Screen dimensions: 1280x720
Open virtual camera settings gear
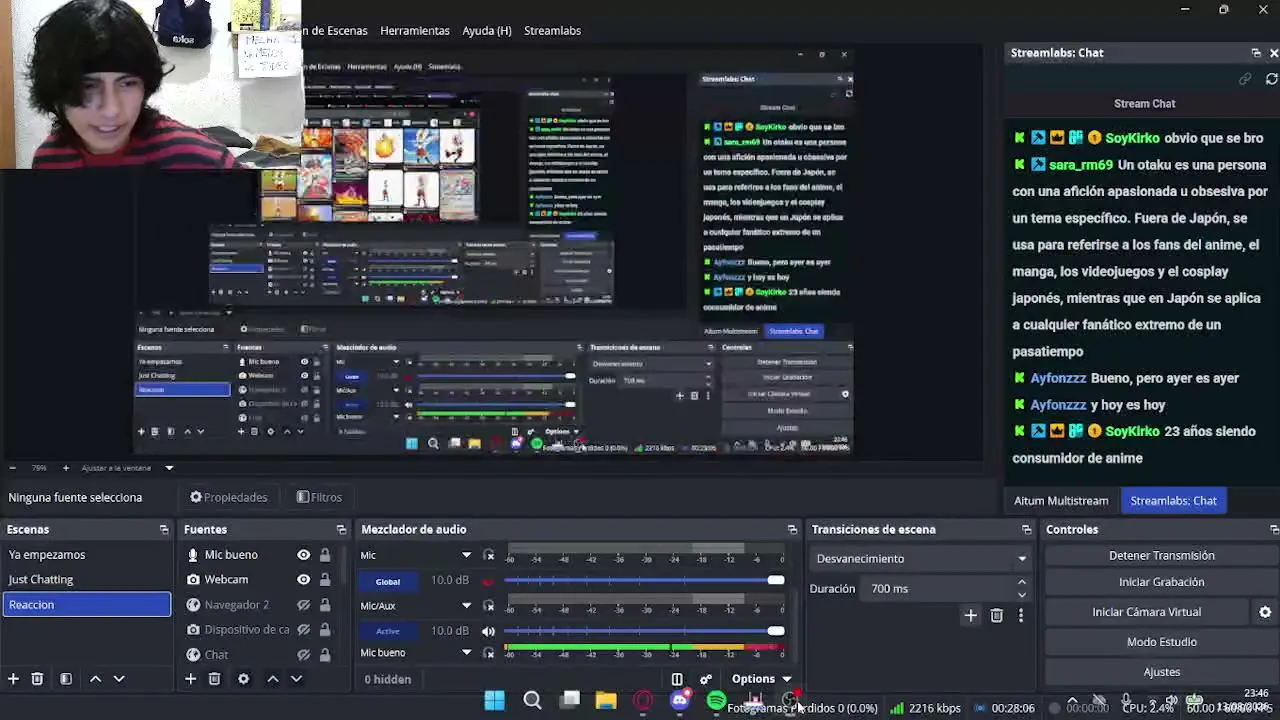tap(1265, 612)
